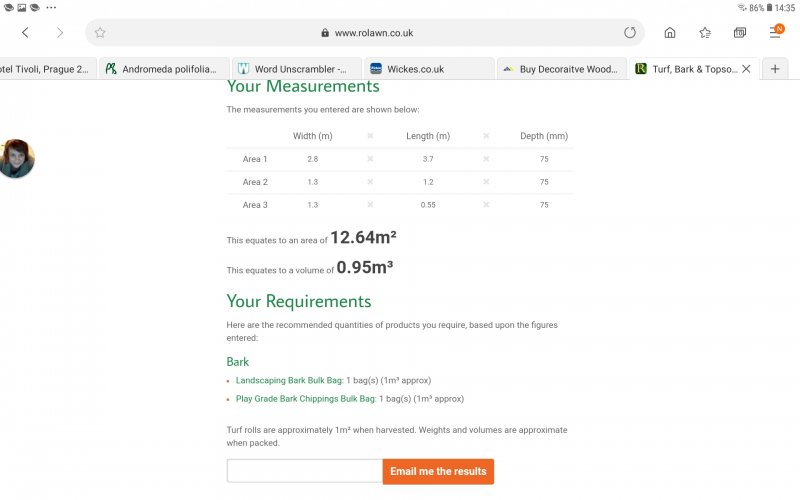Open Play Grade Bark Chippings Bulk Bag link
This screenshot has width=800, height=500.
point(305,398)
